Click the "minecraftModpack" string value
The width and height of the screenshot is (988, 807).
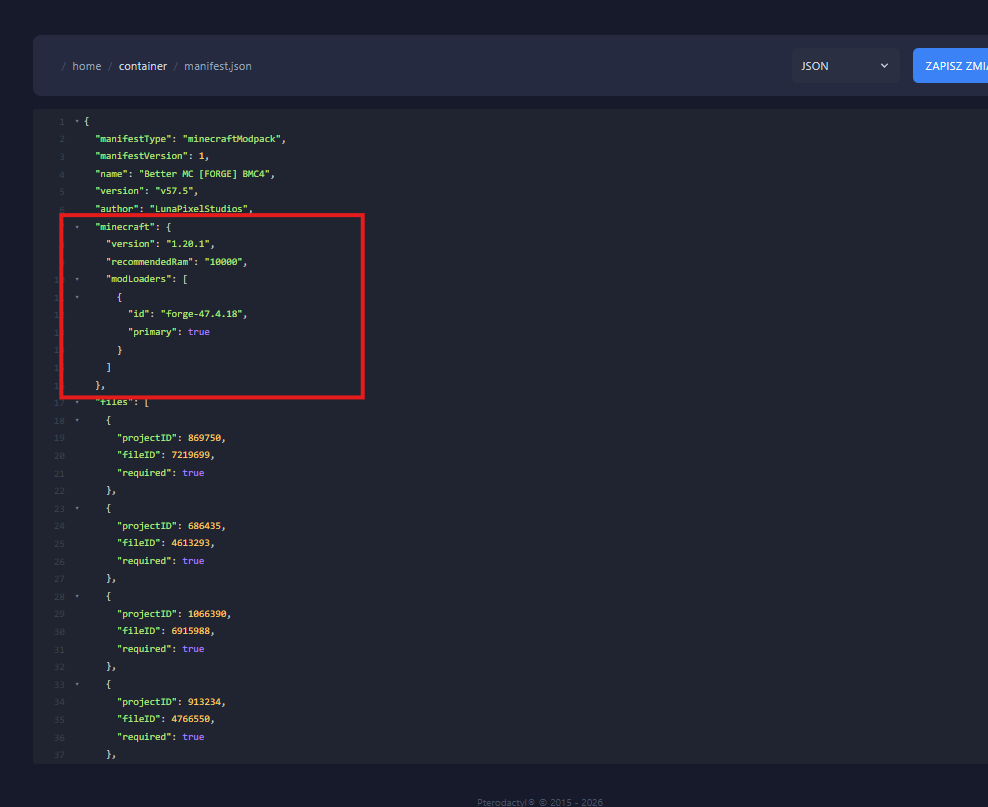coord(232,139)
